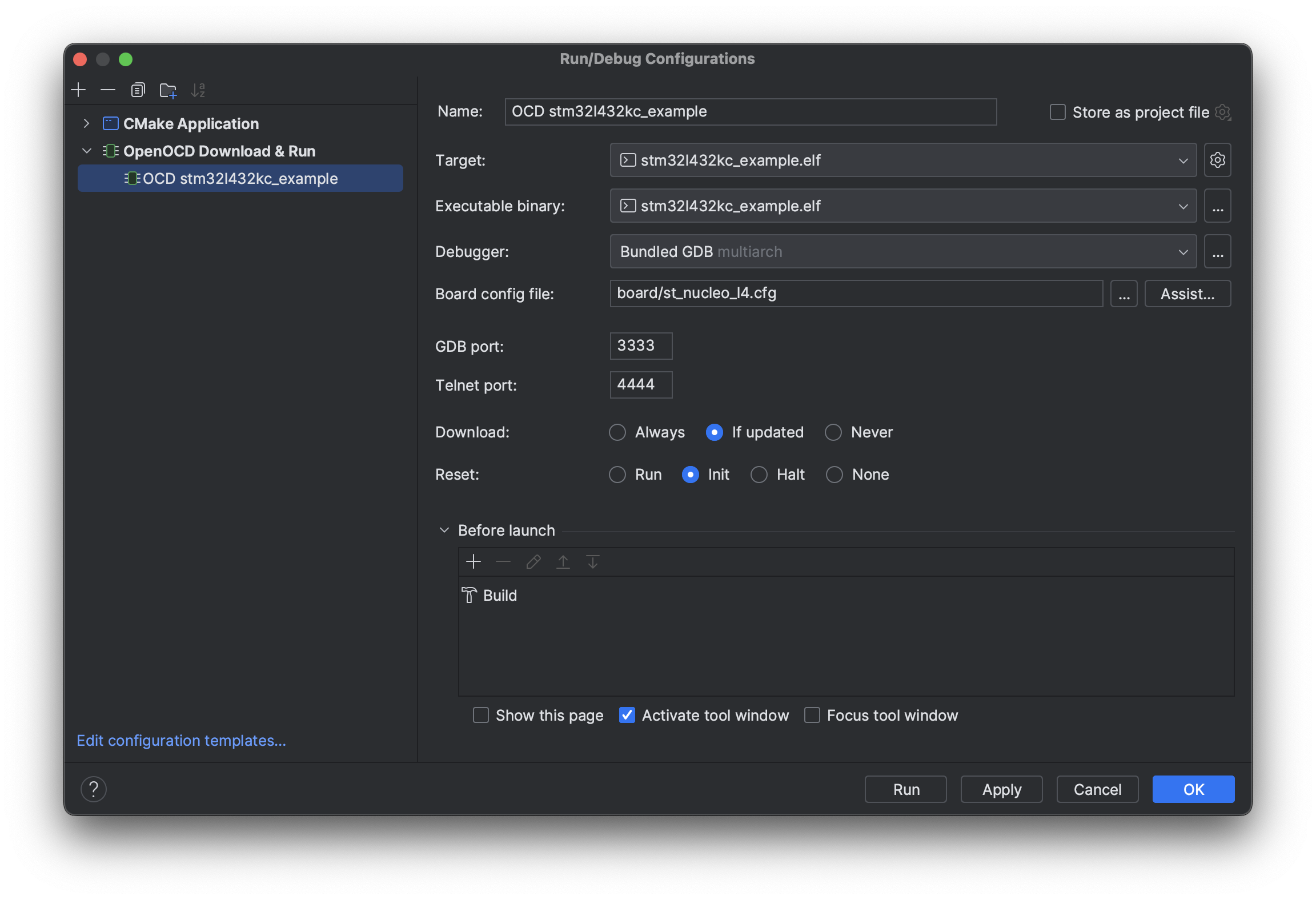Sort configurations alphabetically
Image resolution: width=1316 pixels, height=900 pixels.
click(x=198, y=90)
